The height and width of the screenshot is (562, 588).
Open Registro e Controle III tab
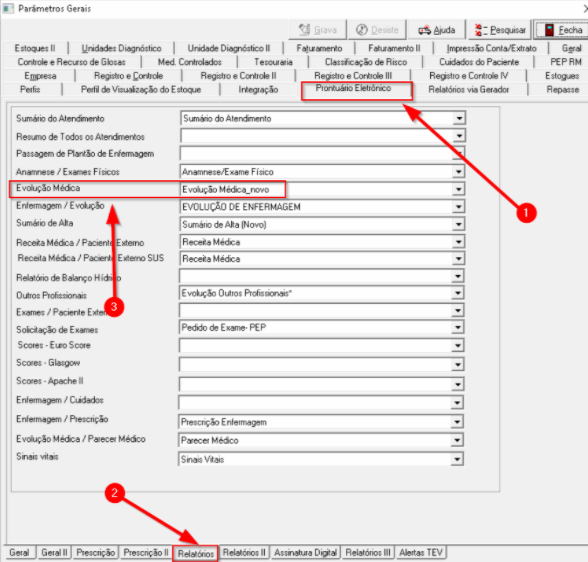click(353, 76)
